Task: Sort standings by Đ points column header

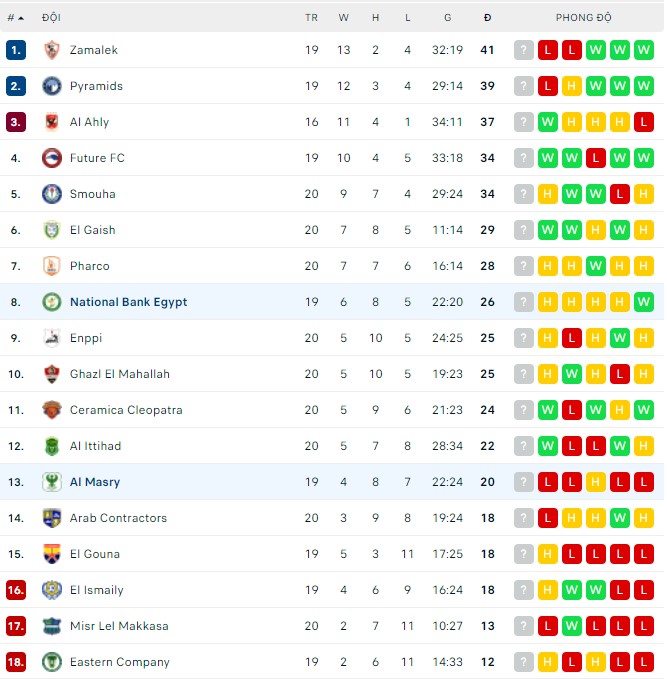Action: pyautogui.click(x=487, y=18)
